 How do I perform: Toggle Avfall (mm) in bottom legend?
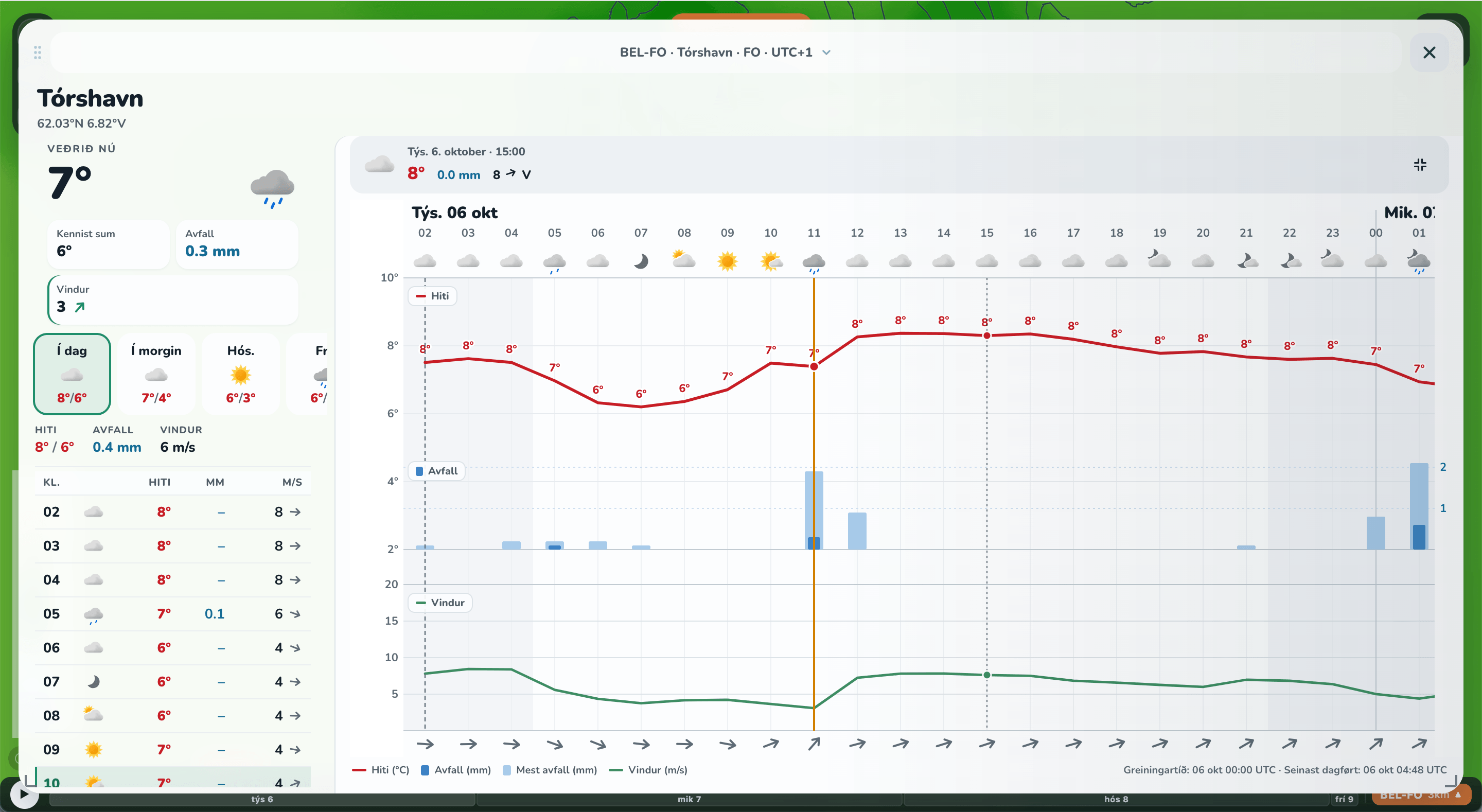coord(455,770)
